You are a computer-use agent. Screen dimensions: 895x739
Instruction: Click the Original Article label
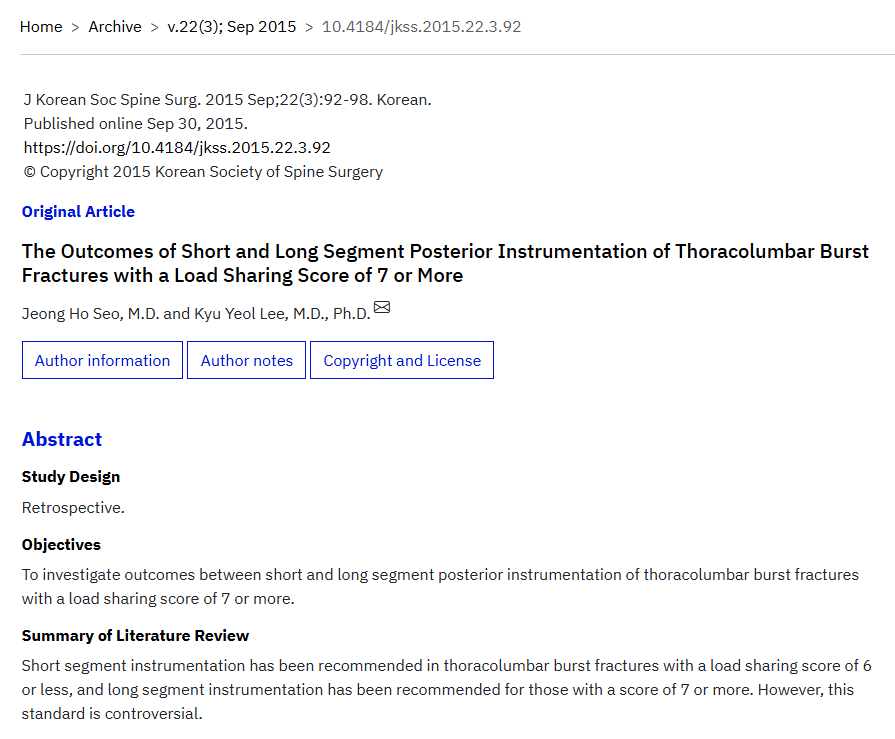pos(78,212)
